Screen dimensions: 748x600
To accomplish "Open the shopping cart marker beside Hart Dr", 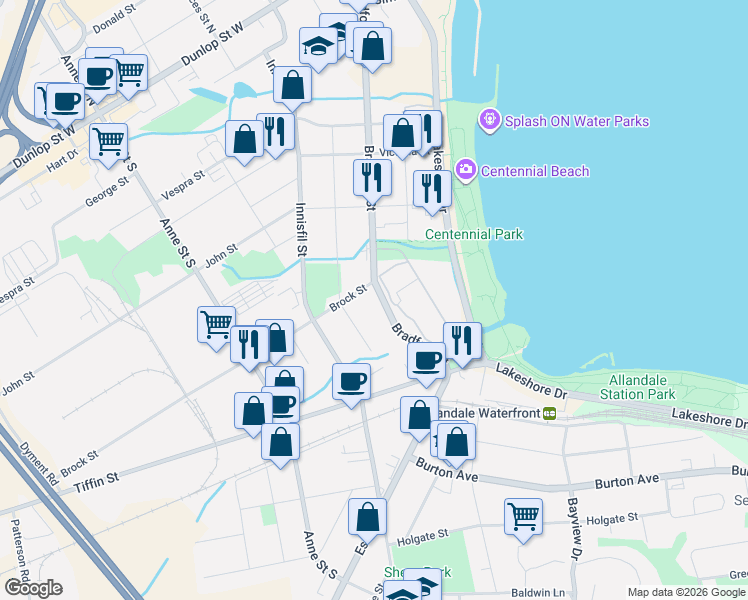I will click(x=108, y=144).
